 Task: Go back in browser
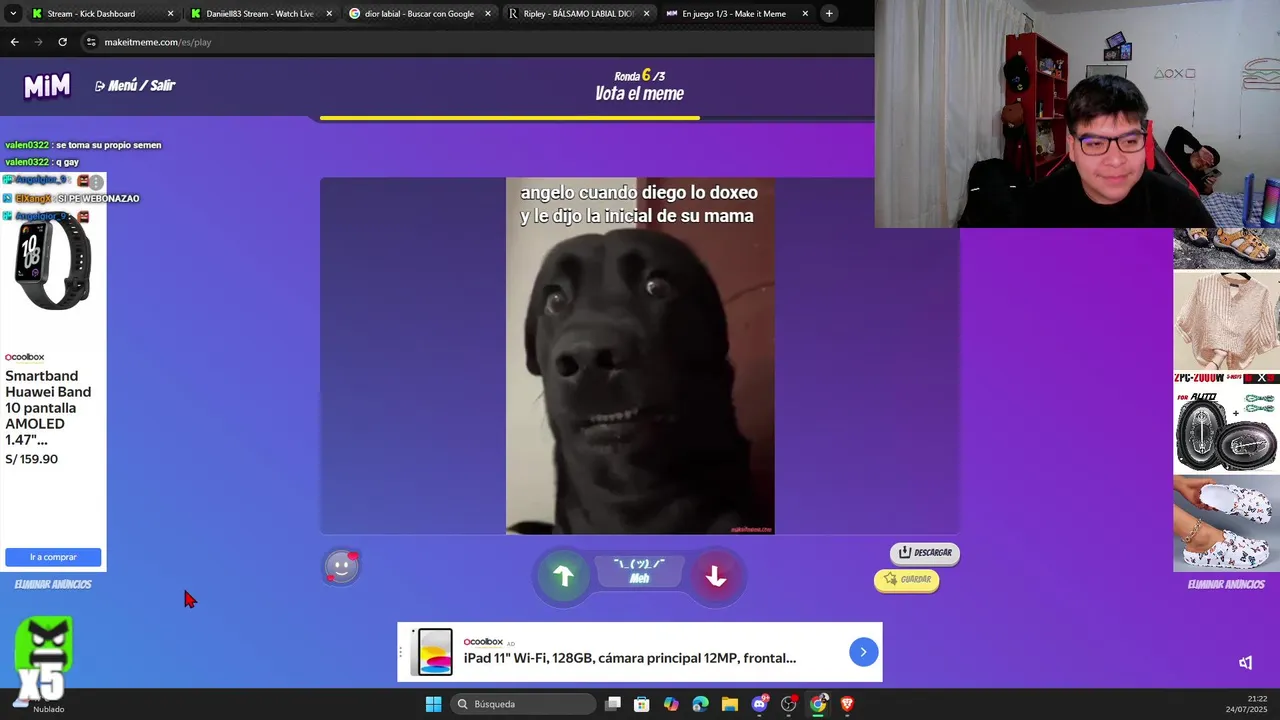(x=14, y=42)
